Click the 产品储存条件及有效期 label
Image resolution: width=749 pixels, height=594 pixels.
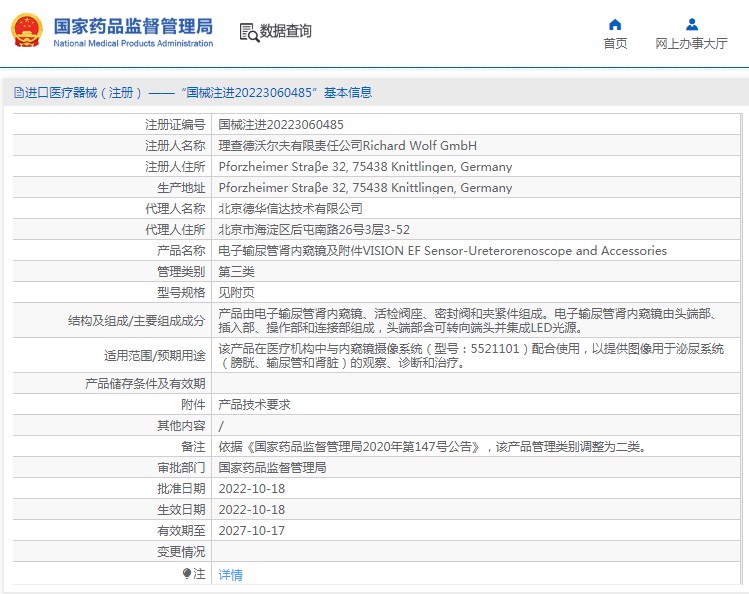(145, 383)
